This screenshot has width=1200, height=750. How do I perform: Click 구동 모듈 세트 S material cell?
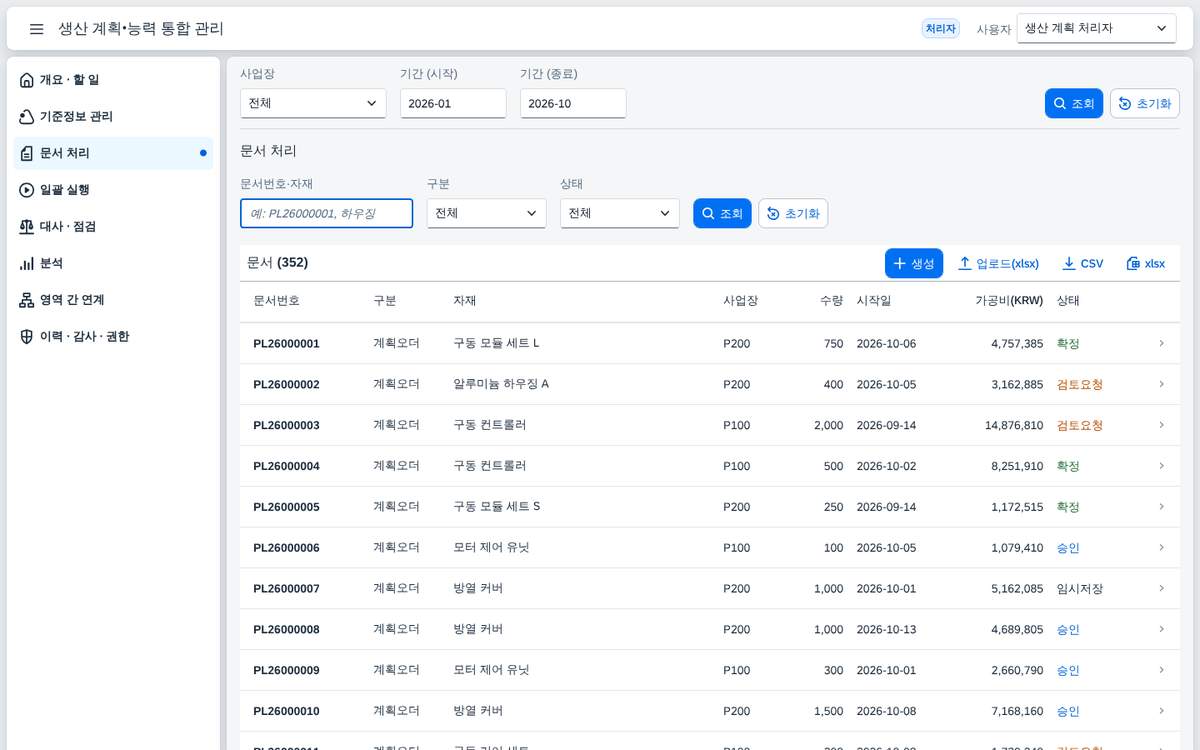[x=497, y=507]
